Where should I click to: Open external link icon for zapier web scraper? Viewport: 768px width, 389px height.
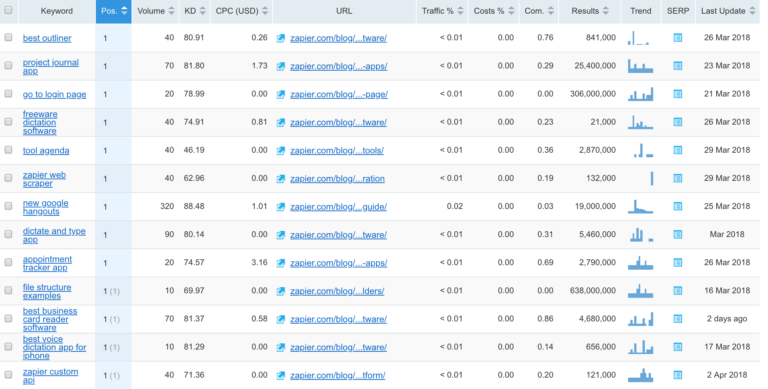coord(281,179)
